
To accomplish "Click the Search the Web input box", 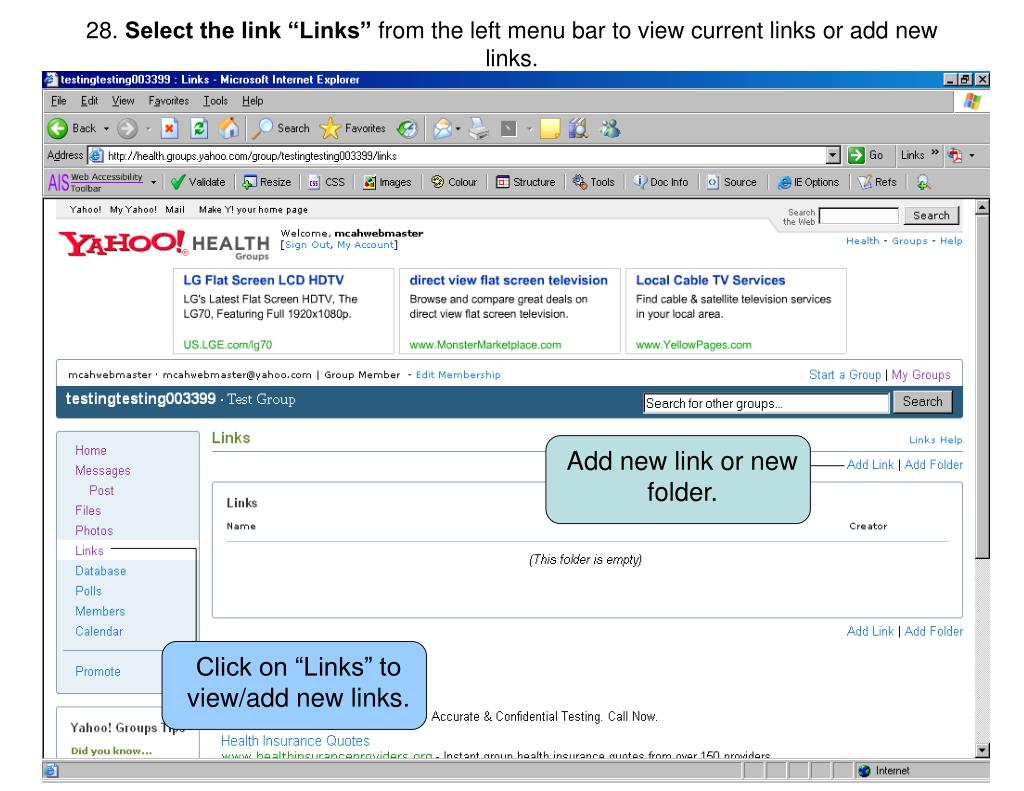I will click(859, 216).
